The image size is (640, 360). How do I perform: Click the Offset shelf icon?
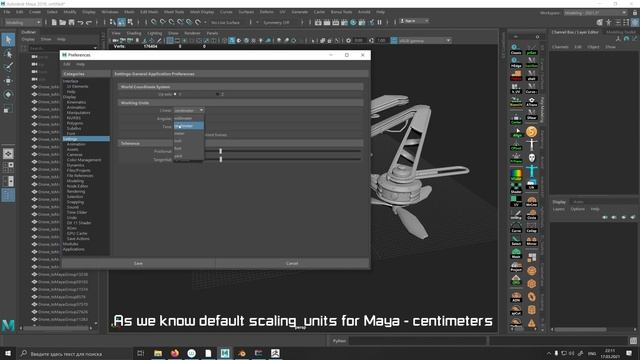point(516,145)
